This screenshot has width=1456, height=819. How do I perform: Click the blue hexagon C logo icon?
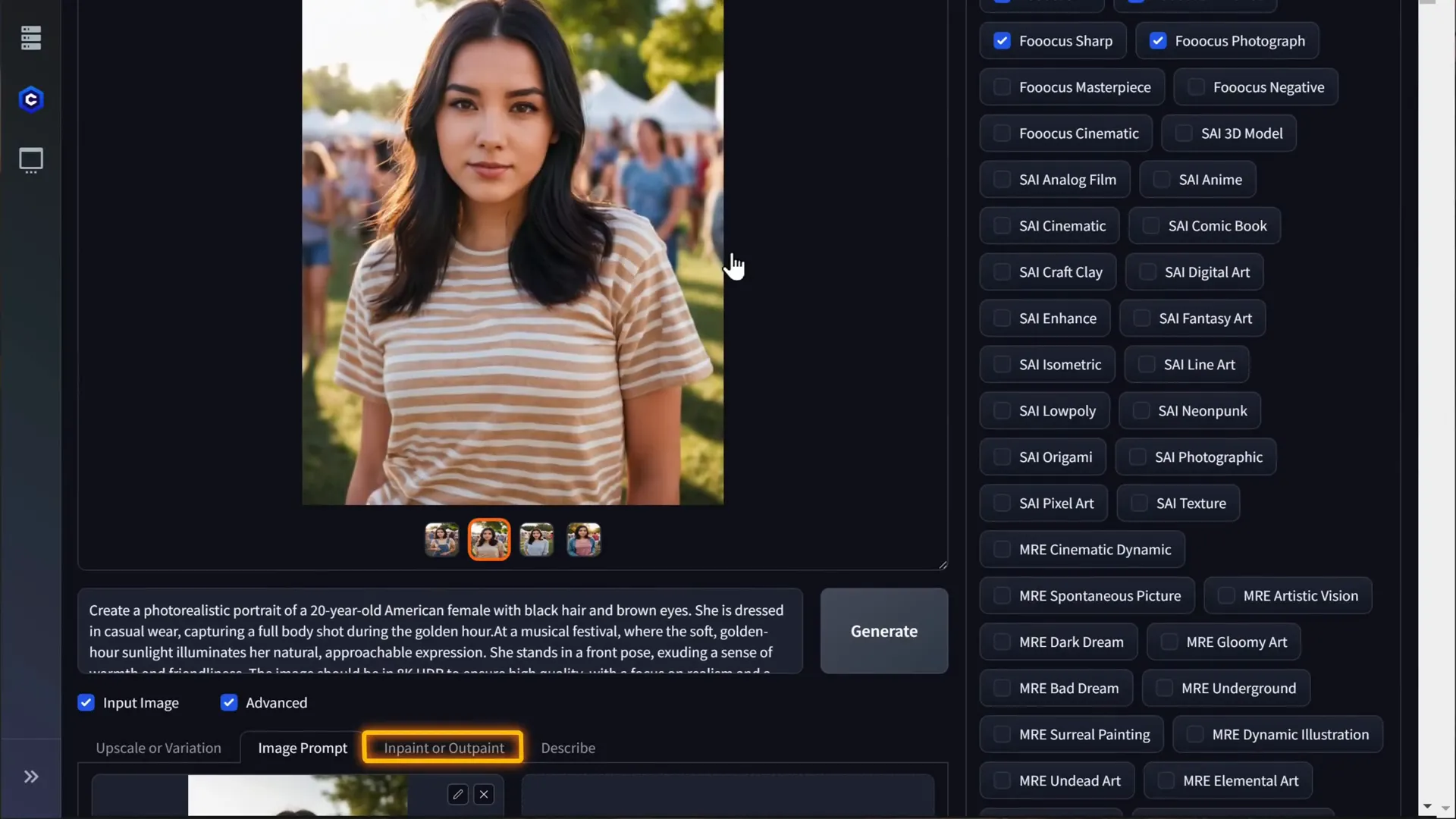[31, 99]
